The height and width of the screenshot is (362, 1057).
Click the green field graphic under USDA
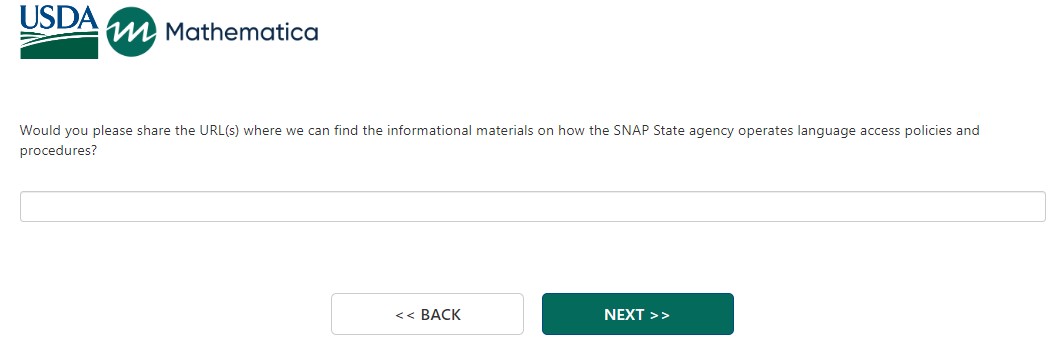[59, 45]
